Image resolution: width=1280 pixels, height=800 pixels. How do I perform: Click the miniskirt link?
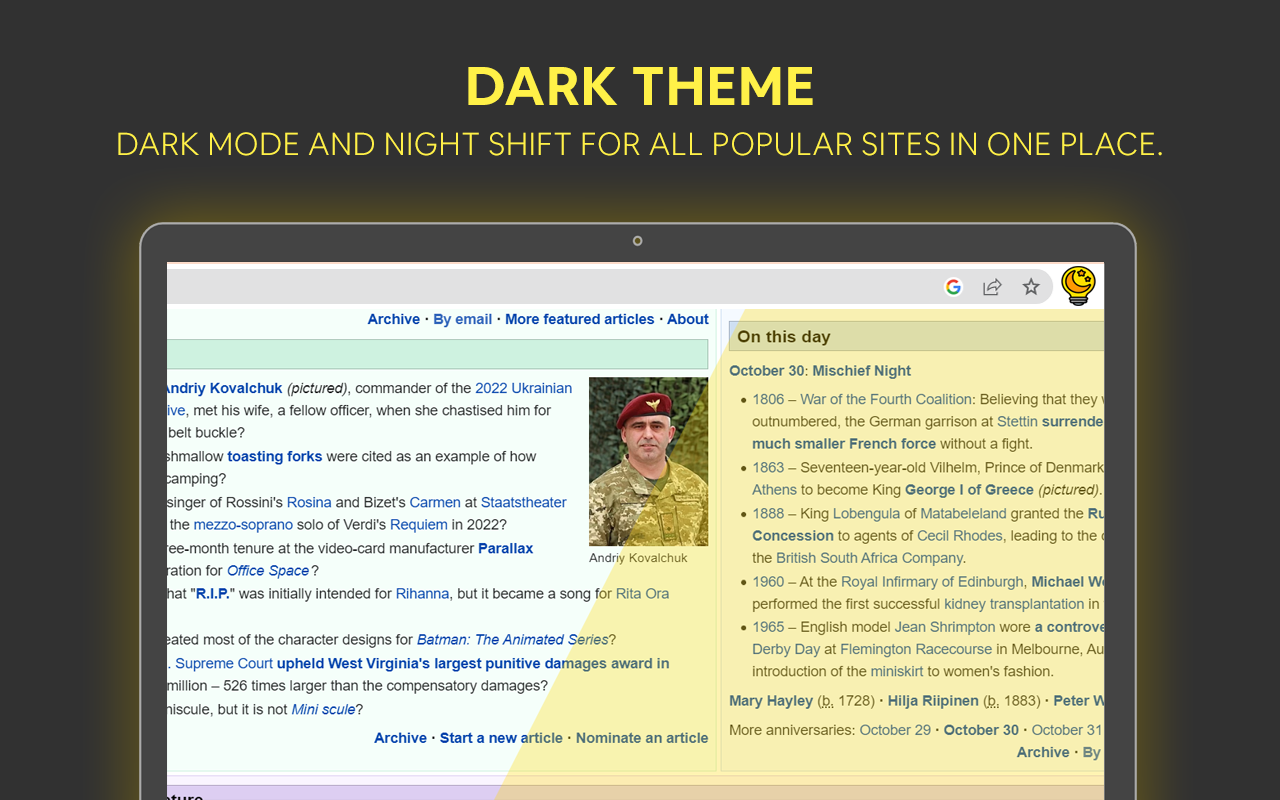pos(897,671)
